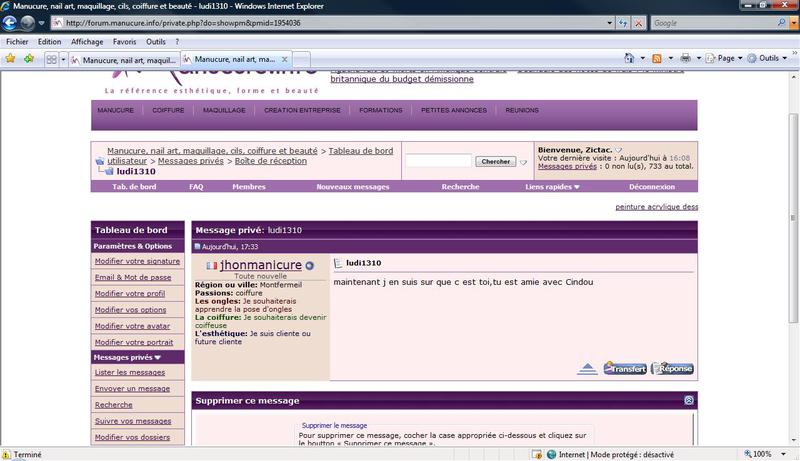This screenshot has width=800, height=461.
Task: Click the online status icon beside jhonmanicure
Action: point(310,265)
